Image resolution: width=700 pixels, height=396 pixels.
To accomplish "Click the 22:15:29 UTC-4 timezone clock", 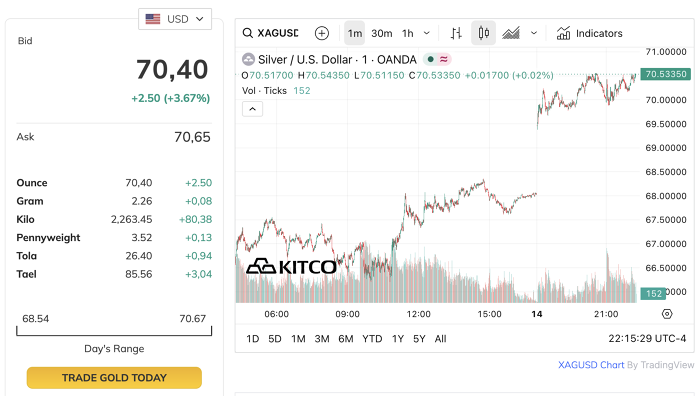I will (x=647, y=338).
